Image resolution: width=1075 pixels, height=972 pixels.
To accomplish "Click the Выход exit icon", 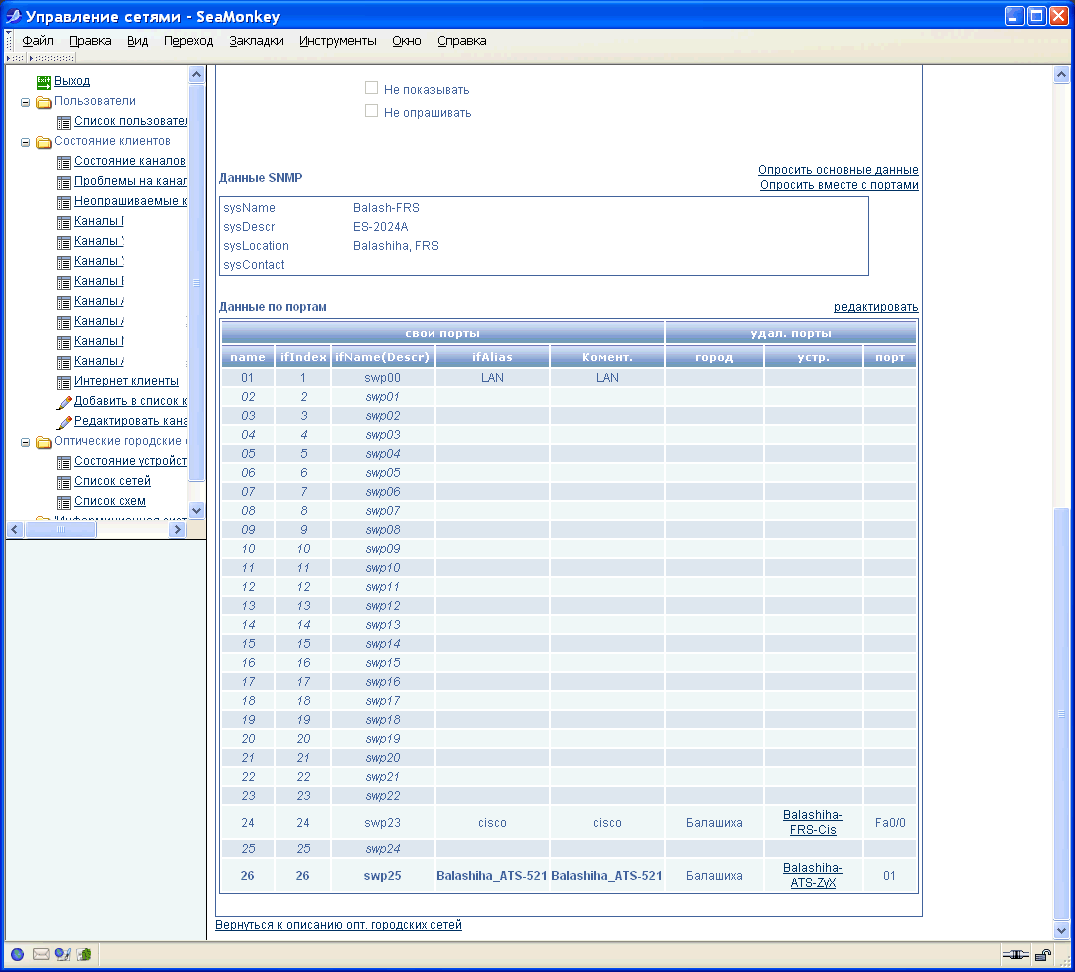I will (x=43, y=81).
